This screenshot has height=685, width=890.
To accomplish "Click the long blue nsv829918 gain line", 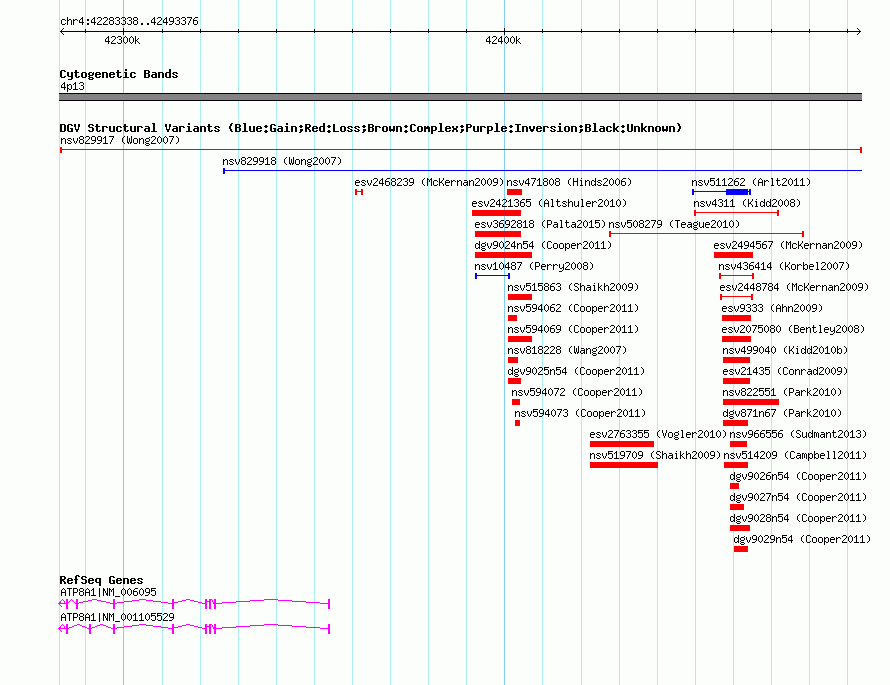I will (542, 171).
